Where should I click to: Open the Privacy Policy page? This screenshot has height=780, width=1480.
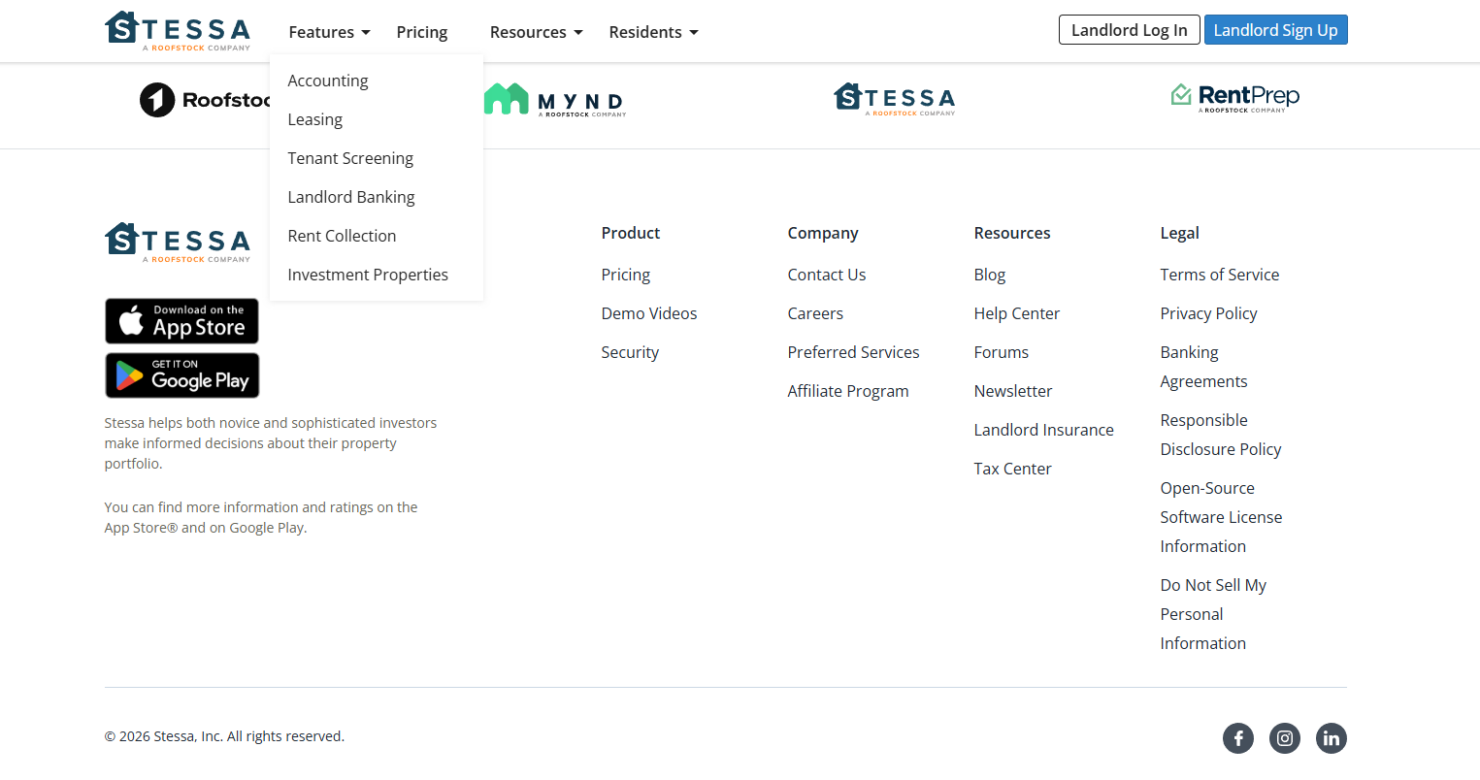pos(1208,313)
